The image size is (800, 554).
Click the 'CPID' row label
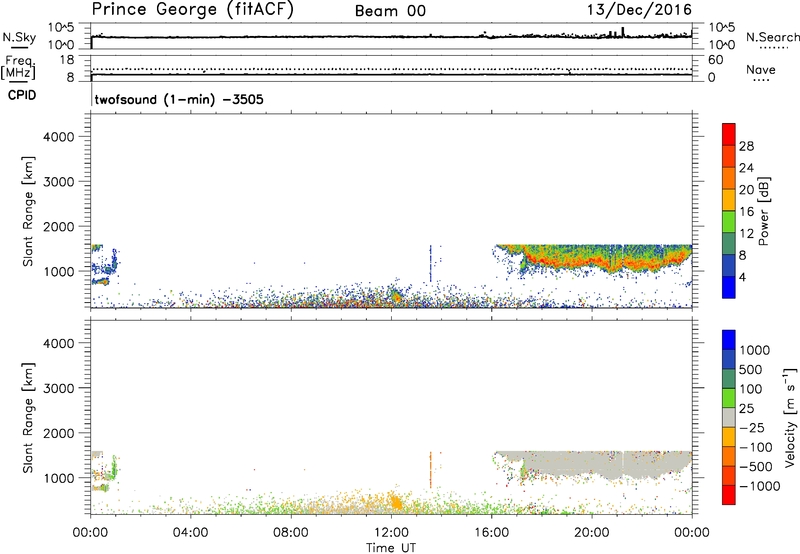(x=21, y=95)
